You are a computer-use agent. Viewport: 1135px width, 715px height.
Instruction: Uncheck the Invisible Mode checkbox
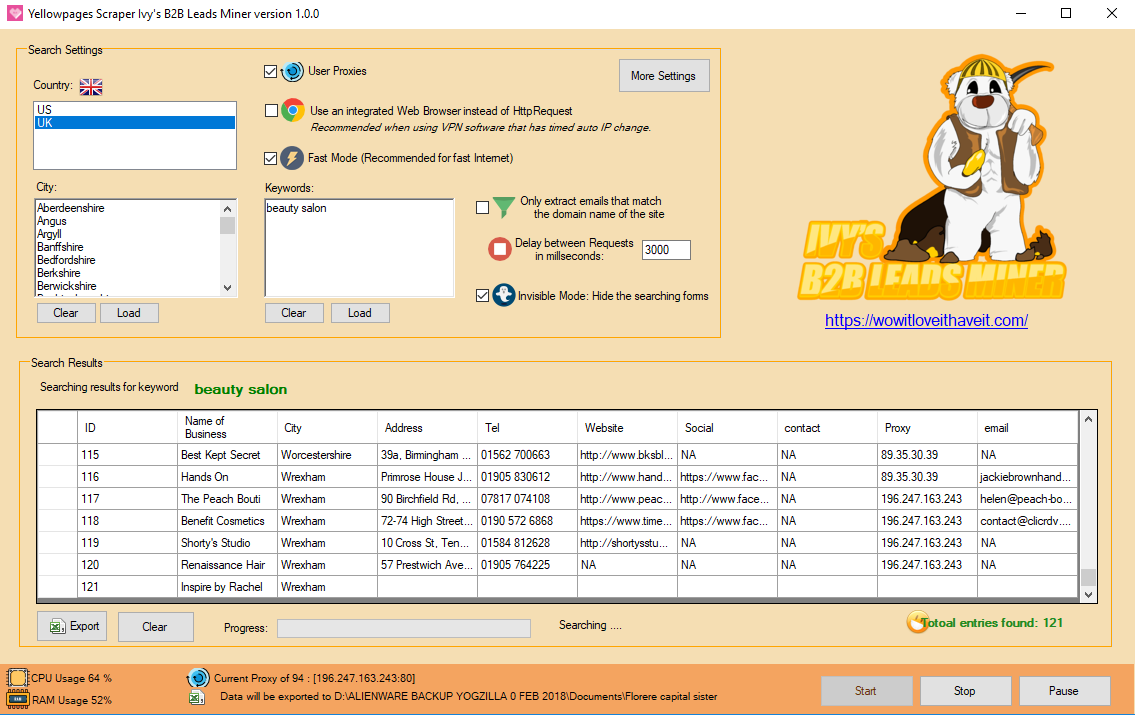482,295
